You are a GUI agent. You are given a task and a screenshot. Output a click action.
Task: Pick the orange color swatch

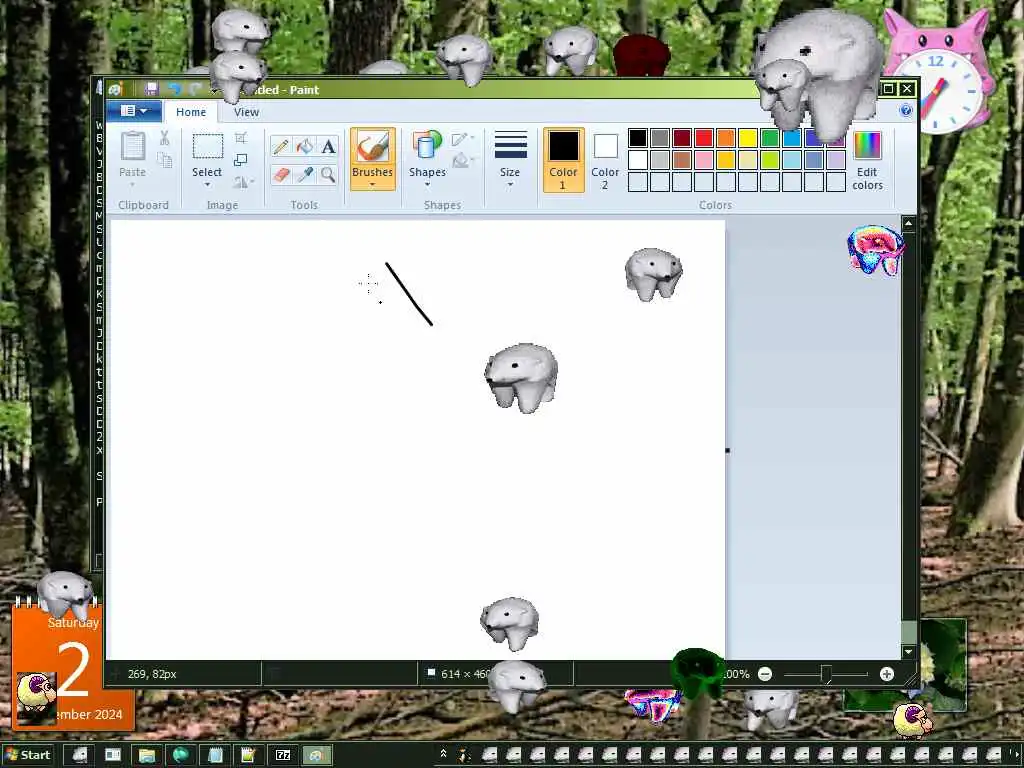[x=726, y=138]
